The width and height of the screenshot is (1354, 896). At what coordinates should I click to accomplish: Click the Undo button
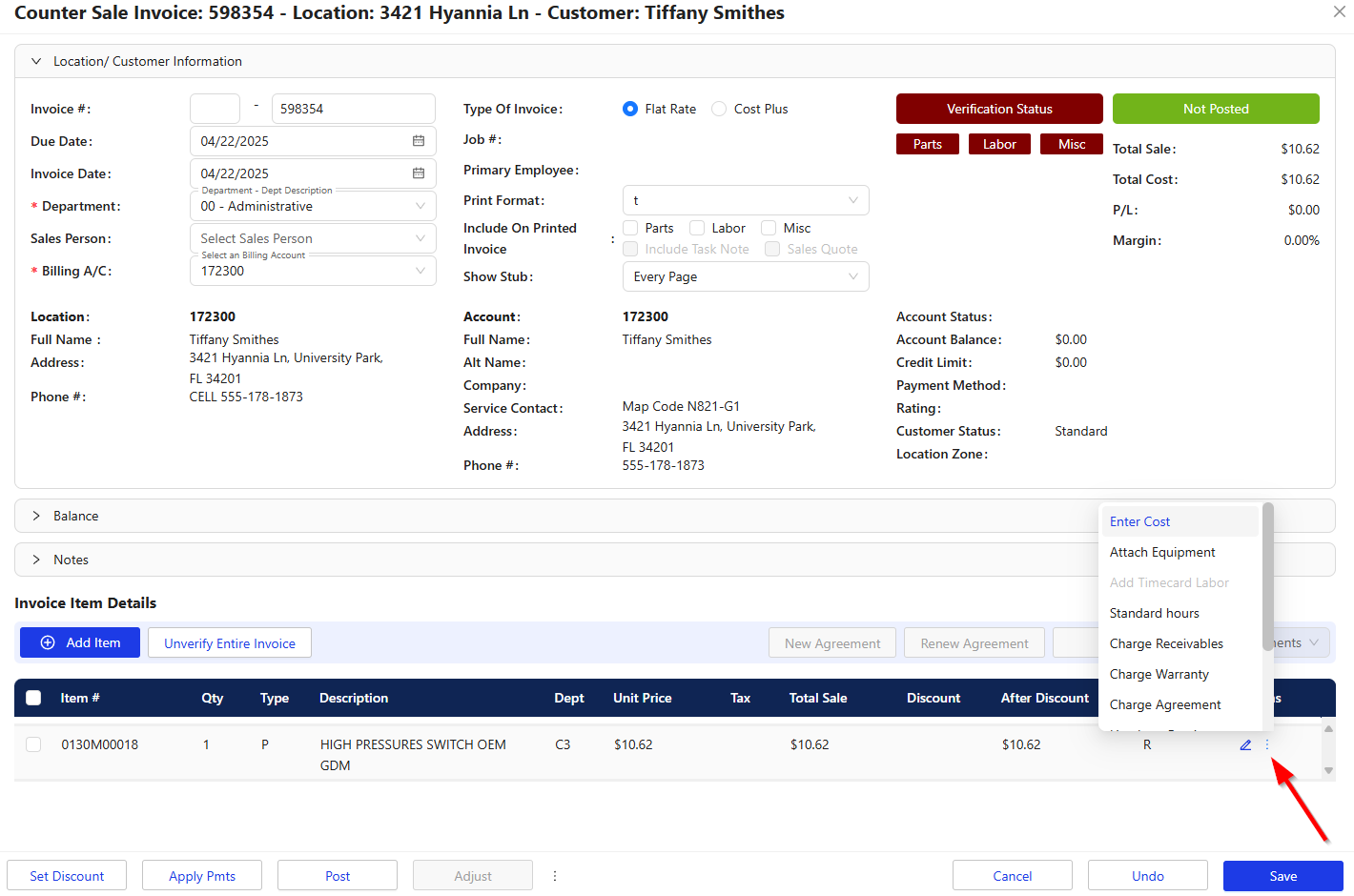pyautogui.click(x=1148, y=876)
